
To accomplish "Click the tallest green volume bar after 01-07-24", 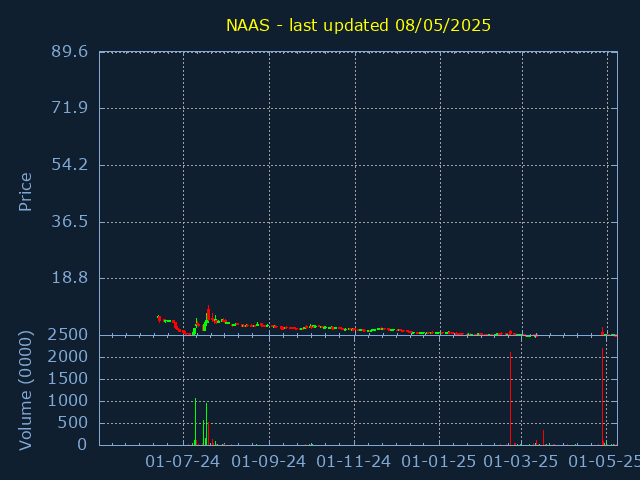I will click(x=196, y=422).
